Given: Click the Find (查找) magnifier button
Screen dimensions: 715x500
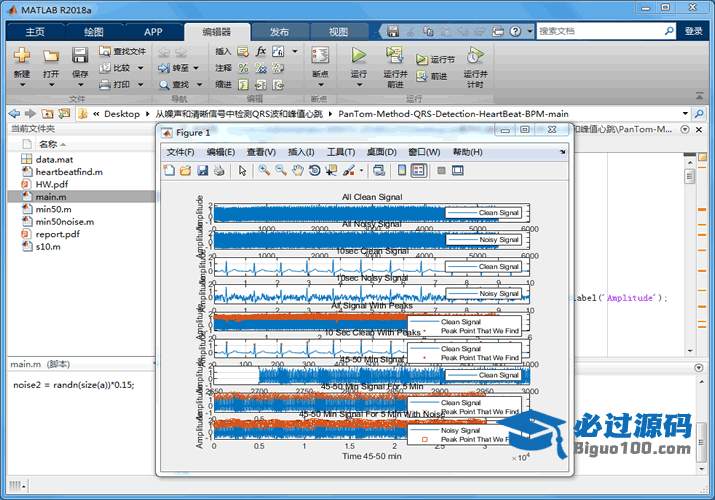Looking at the screenshot, I should click(x=174, y=84).
